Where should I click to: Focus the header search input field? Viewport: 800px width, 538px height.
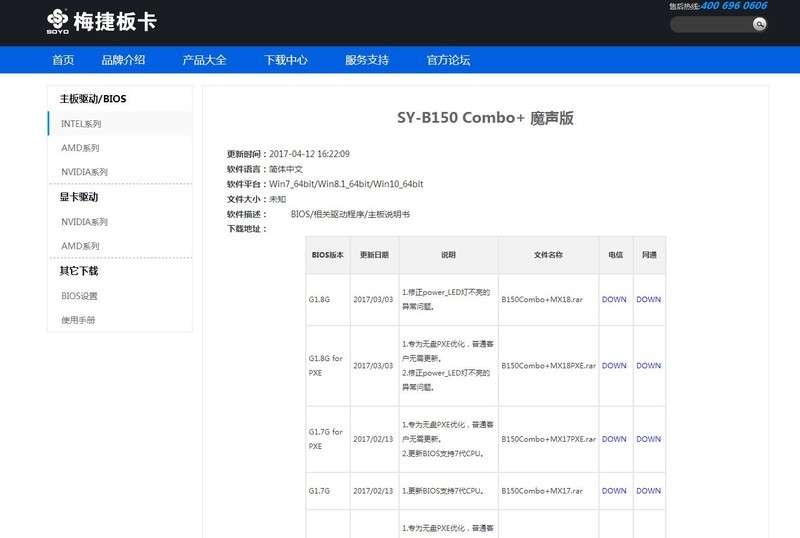point(711,24)
